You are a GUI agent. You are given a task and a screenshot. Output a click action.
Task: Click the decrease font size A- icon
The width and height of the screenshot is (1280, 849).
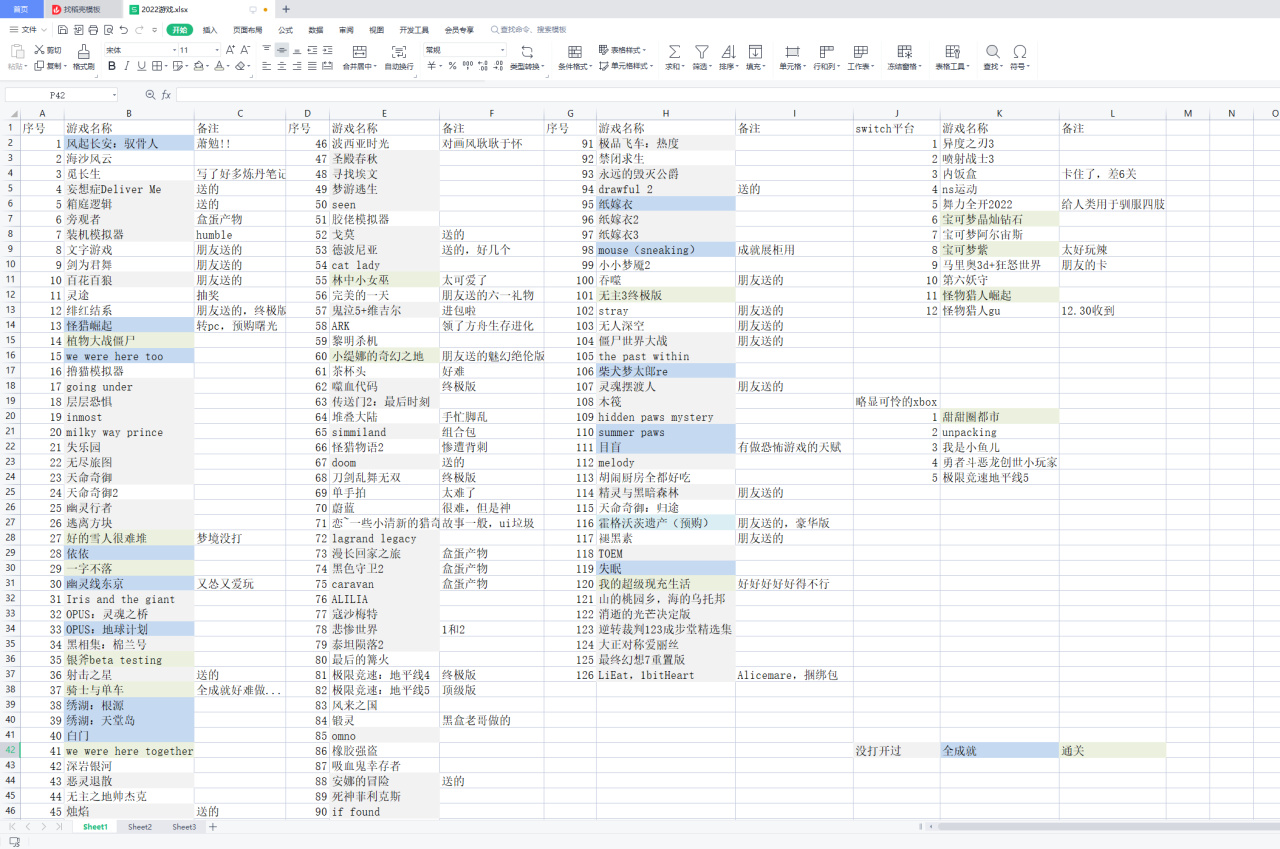point(246,50)
